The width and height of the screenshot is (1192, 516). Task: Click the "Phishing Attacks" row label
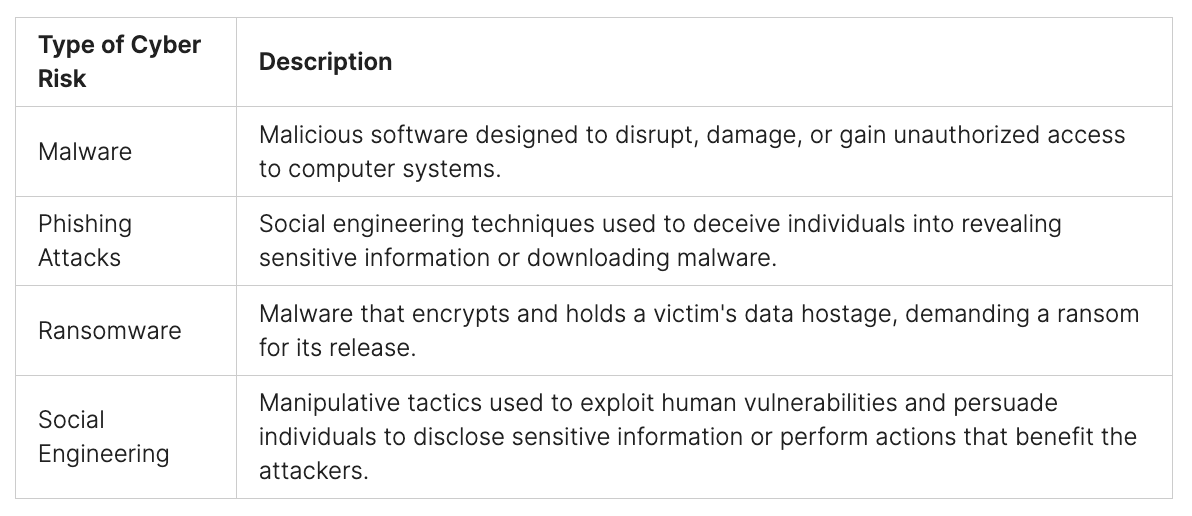coord(85,240)
